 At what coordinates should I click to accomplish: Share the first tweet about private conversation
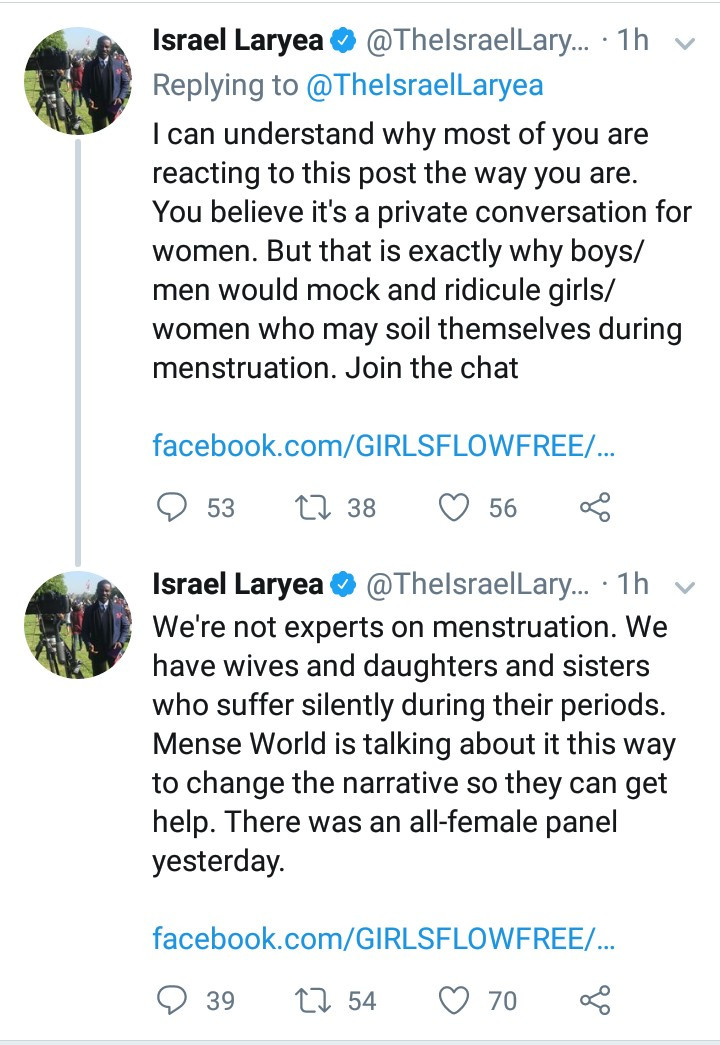click(595, 507)
